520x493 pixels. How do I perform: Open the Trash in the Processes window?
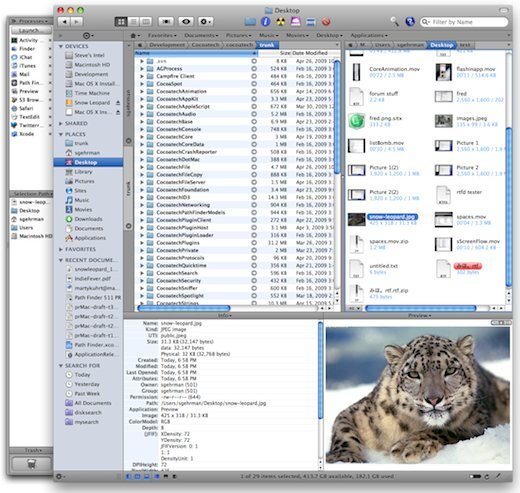[31, 464]
